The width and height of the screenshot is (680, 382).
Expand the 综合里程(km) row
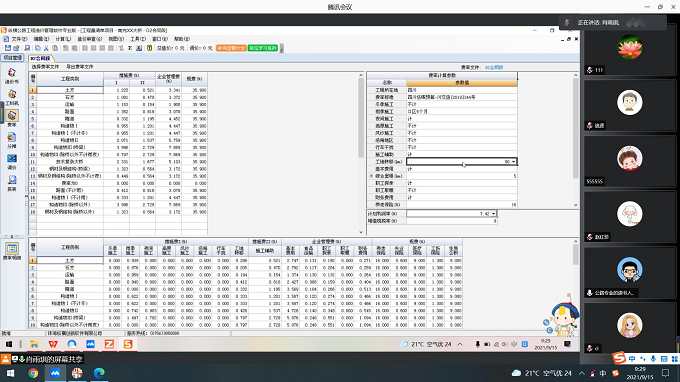pyautogui.click(x=371, y=176)
